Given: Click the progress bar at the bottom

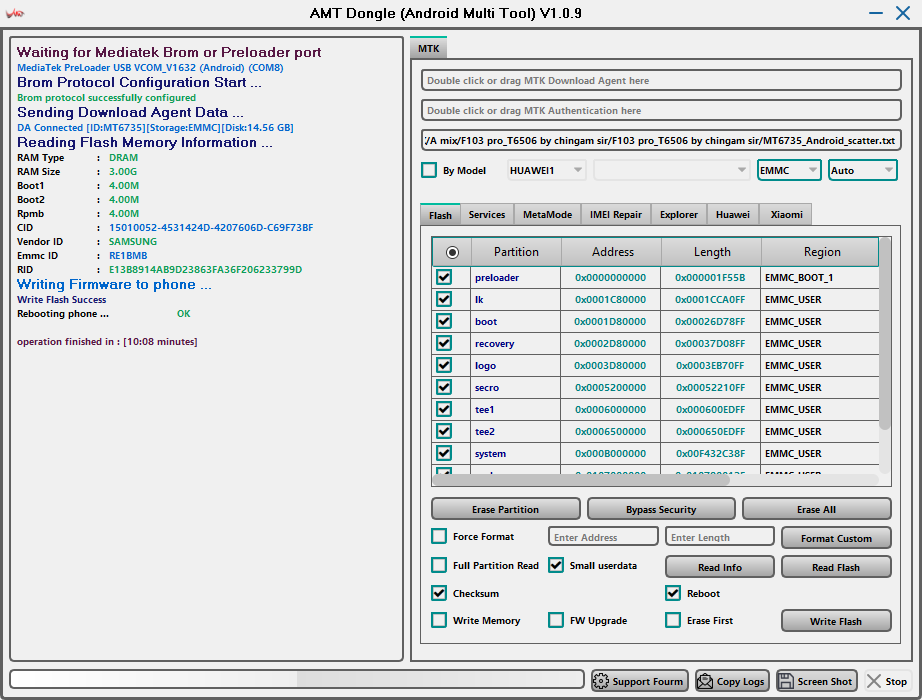Looking at the screenshot, I should [297, 679].
